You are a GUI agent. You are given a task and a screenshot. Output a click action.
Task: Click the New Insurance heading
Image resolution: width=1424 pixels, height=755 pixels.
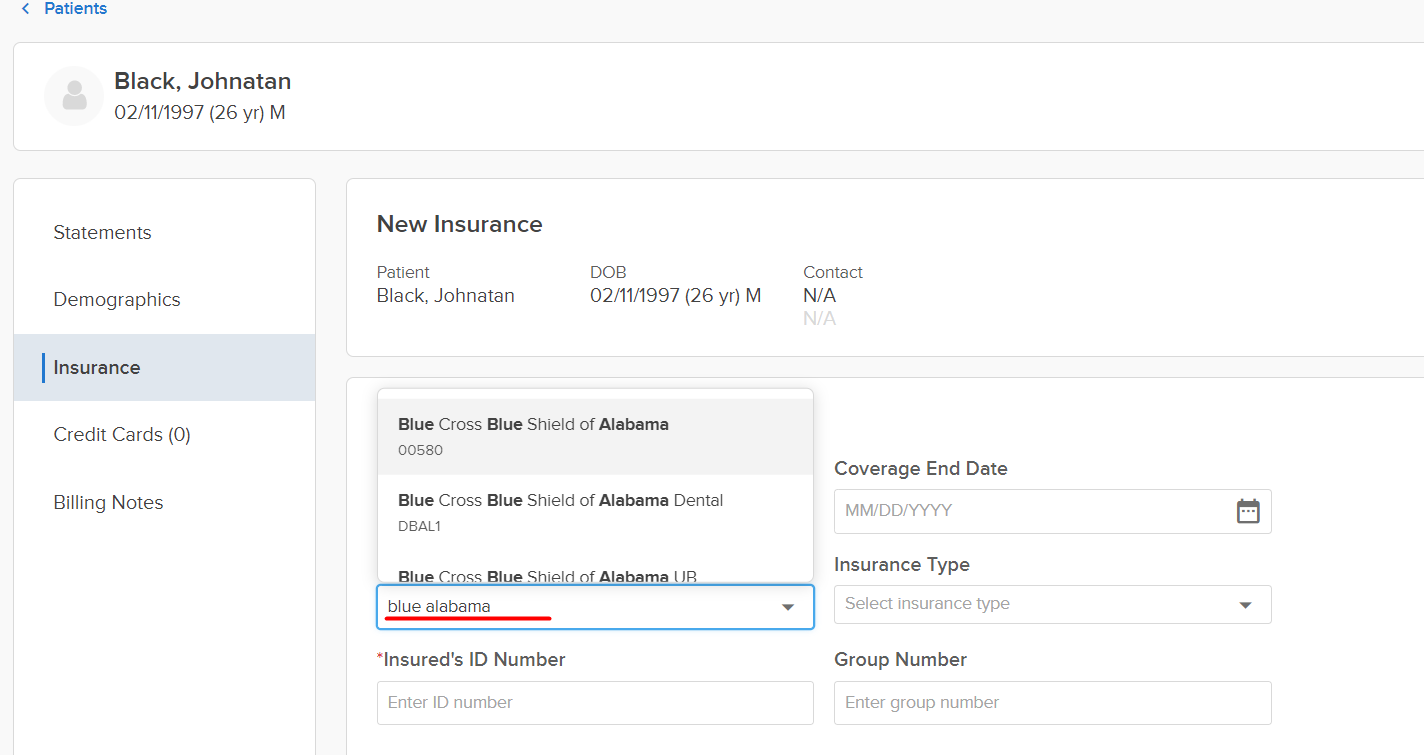click(459, 225)
